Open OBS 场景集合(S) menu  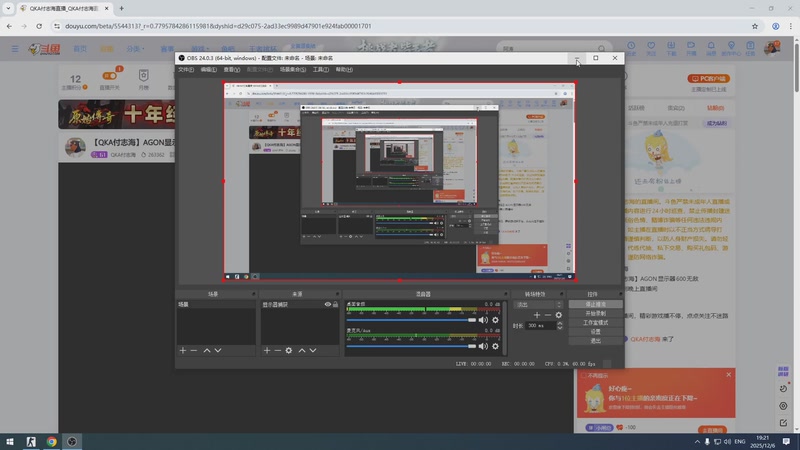(293, 69)
